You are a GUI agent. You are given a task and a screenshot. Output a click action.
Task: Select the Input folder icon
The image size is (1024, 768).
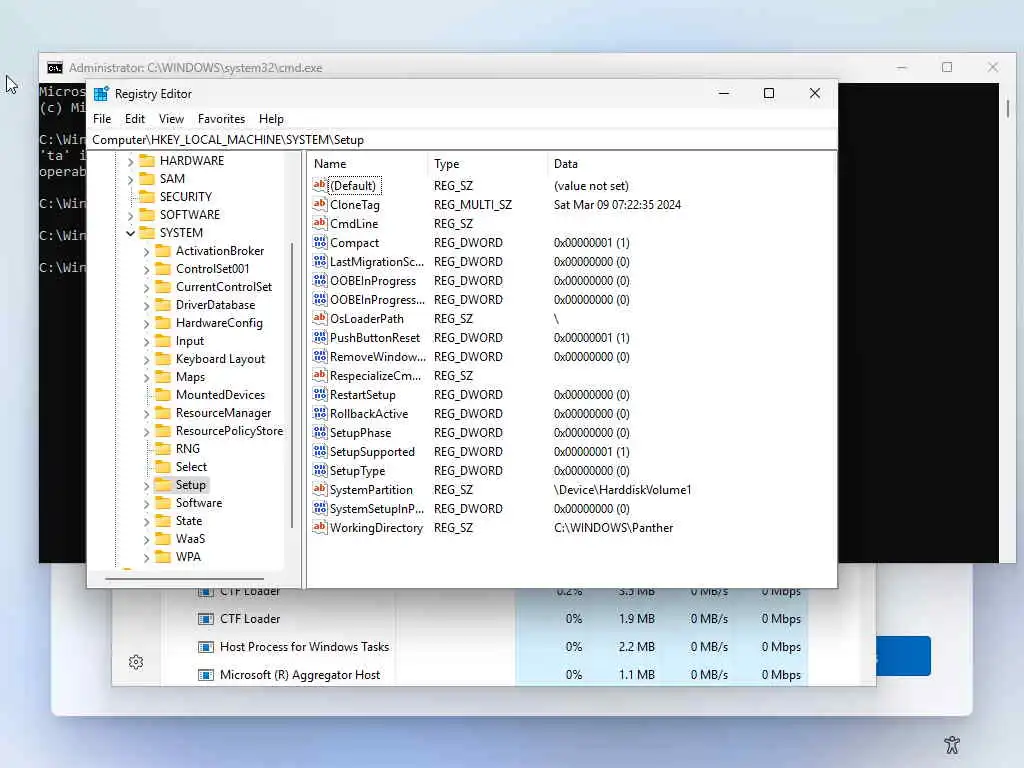[x=163, y=341]
